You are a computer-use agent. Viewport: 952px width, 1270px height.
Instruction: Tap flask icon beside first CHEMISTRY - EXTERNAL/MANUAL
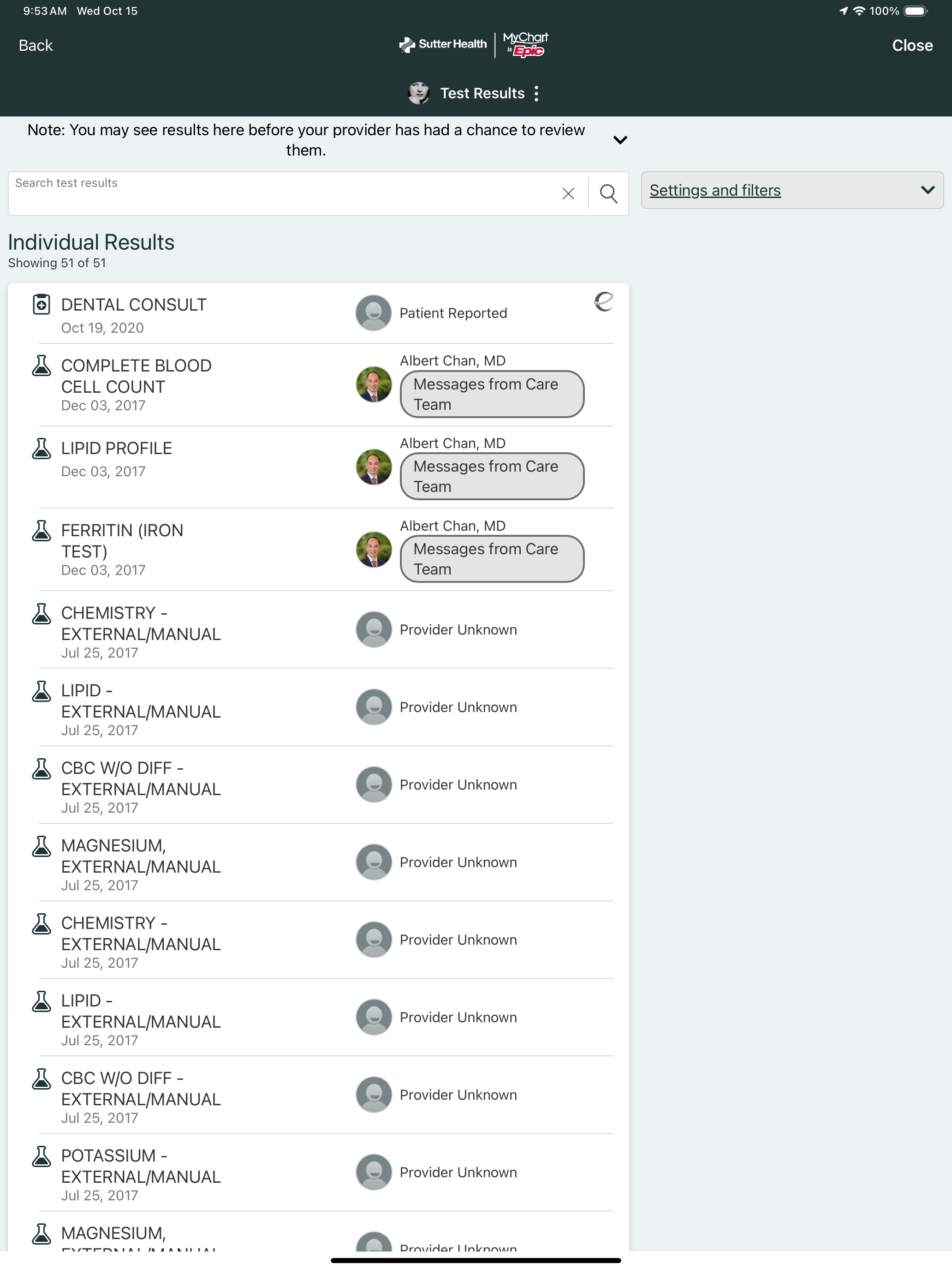[x=42, y=614]
